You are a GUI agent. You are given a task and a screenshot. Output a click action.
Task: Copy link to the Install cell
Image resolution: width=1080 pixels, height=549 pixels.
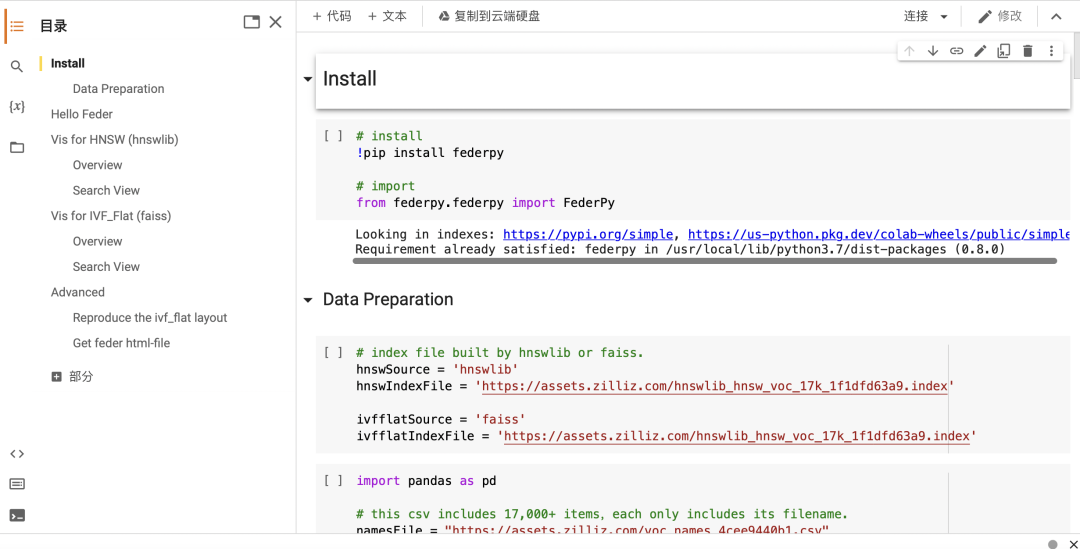coord(956,51)
